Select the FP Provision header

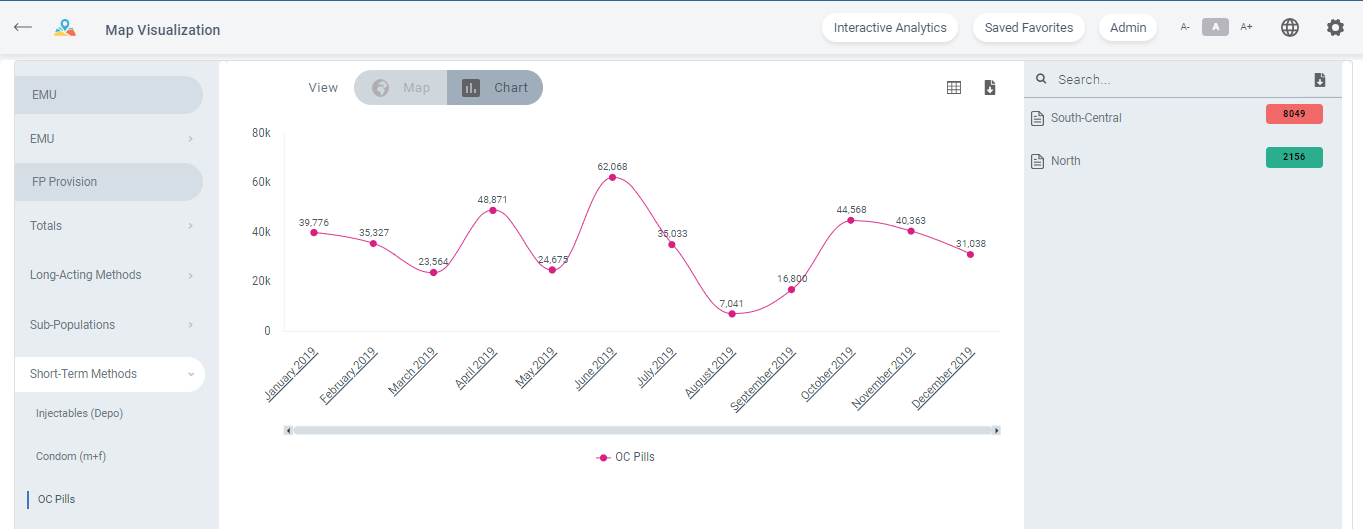pos(109,182)
